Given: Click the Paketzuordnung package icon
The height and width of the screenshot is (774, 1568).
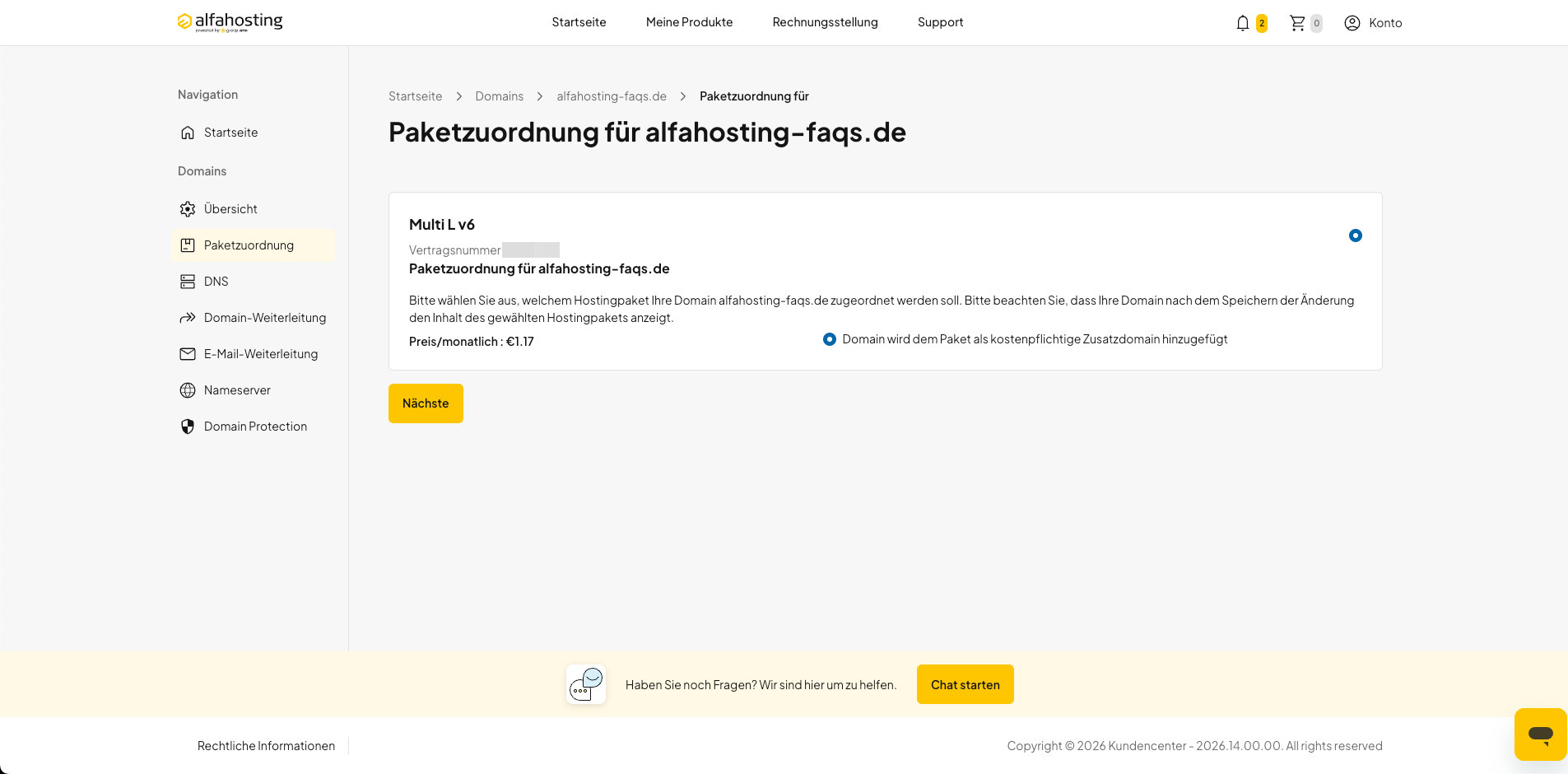Looking at the screenshot, I should [x=188, y=245].
